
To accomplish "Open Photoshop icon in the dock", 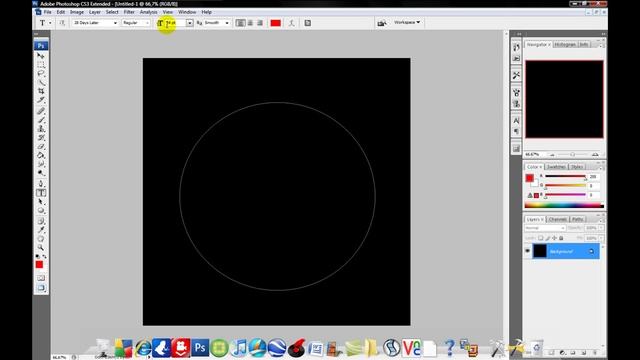I will point(200,348).
